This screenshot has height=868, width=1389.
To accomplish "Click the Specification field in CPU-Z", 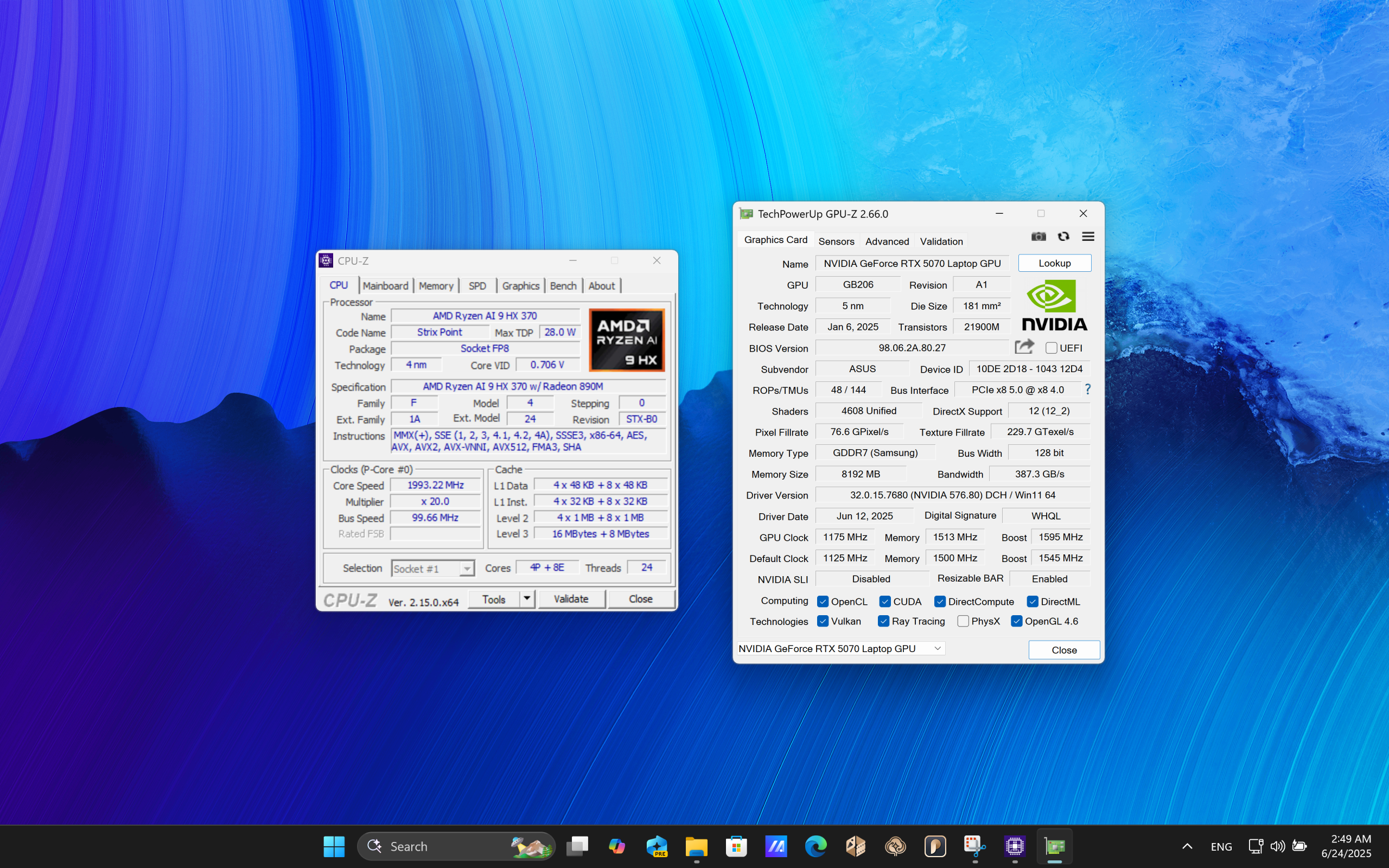I will (528, 386).
